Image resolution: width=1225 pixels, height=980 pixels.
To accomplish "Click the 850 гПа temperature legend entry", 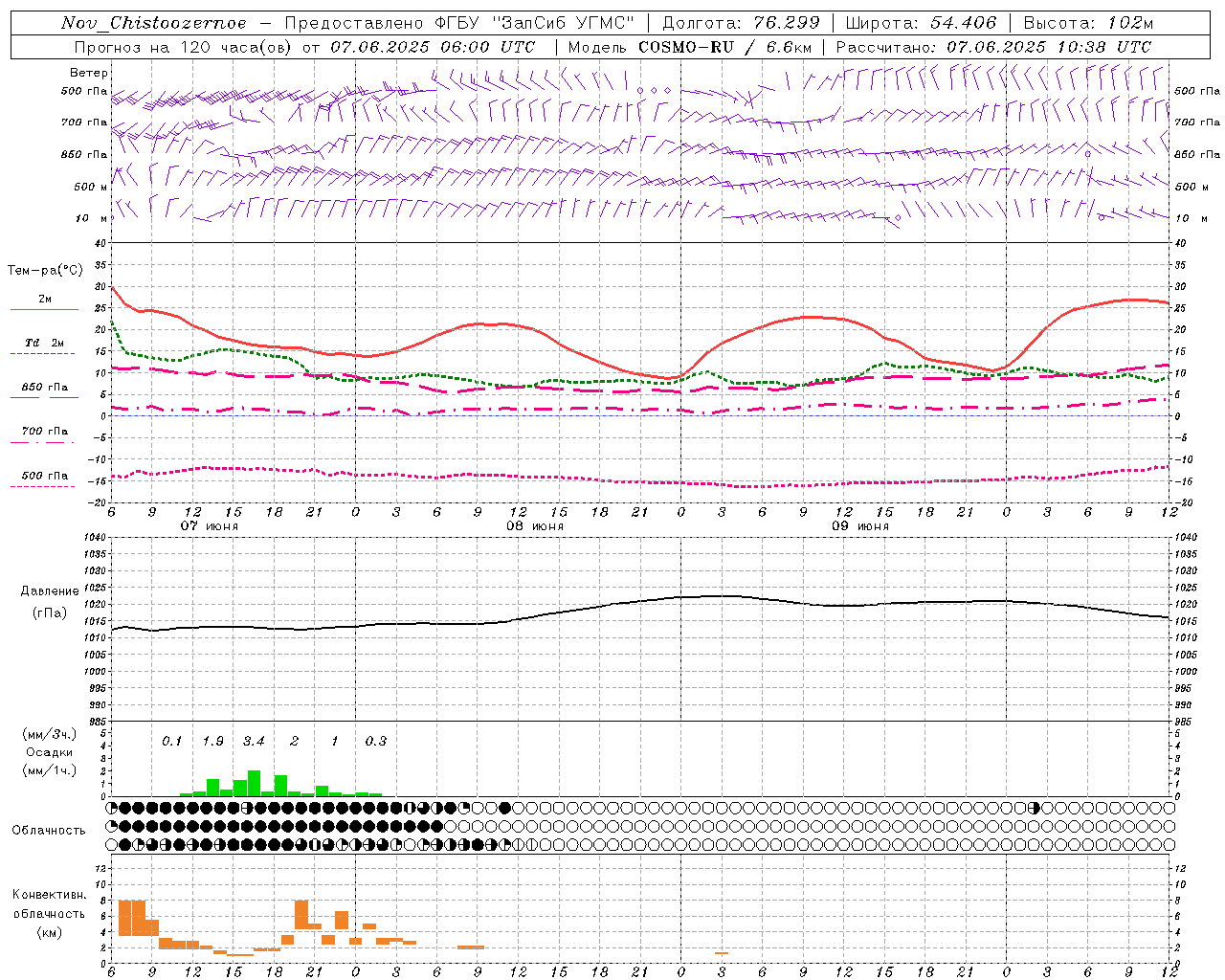I will (x=44, y=388).
